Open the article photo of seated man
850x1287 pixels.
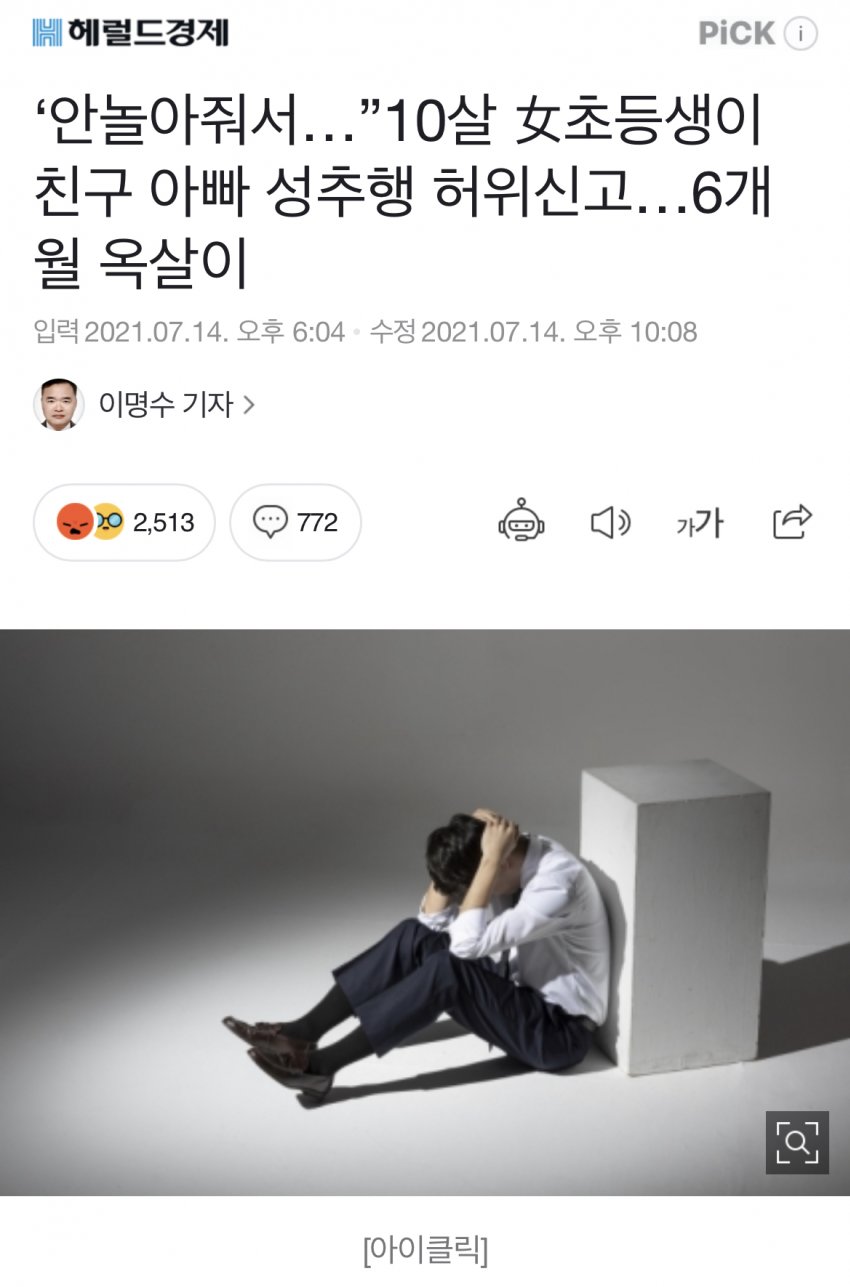425,912
